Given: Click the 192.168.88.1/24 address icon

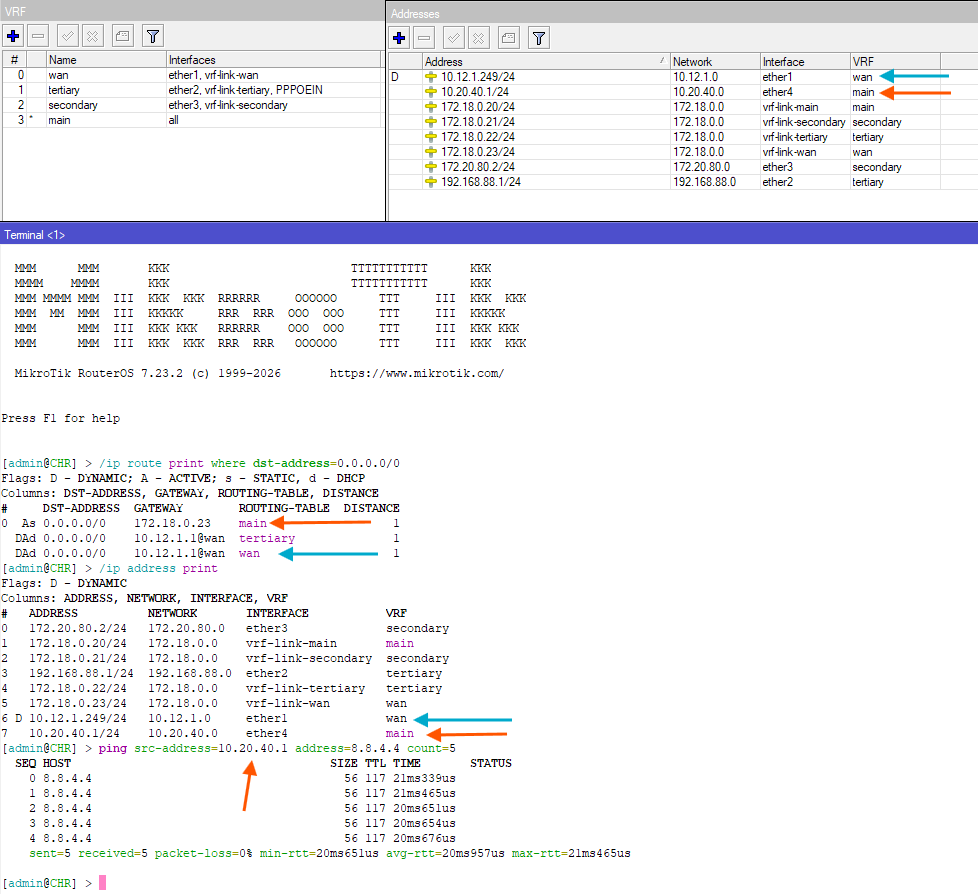Looking at the screenshot, I should click(x=430, y=182).
